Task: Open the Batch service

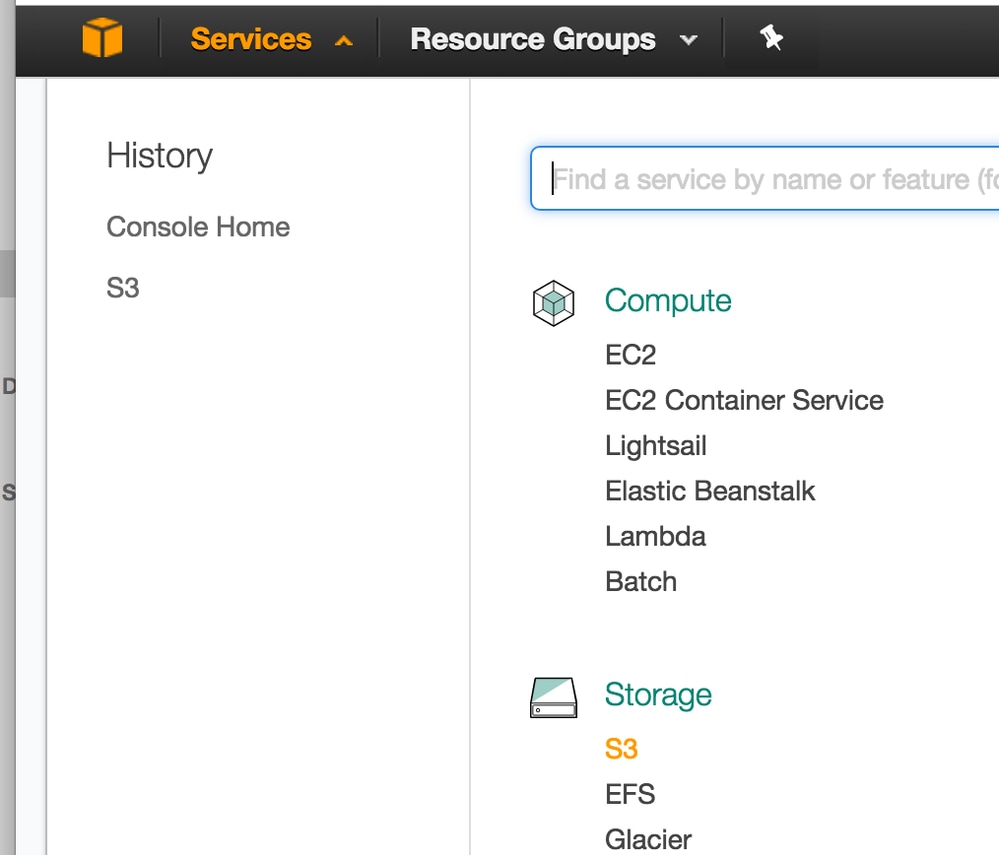Action: tap(641, 581)
